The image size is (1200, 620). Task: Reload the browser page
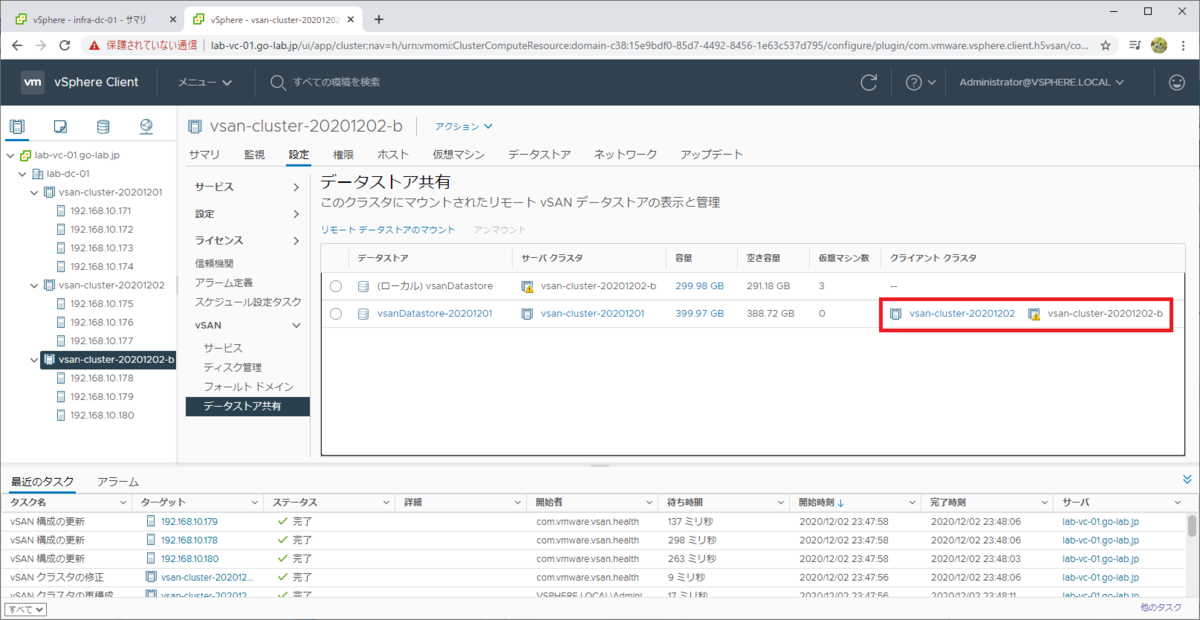[x=64, y=45]
